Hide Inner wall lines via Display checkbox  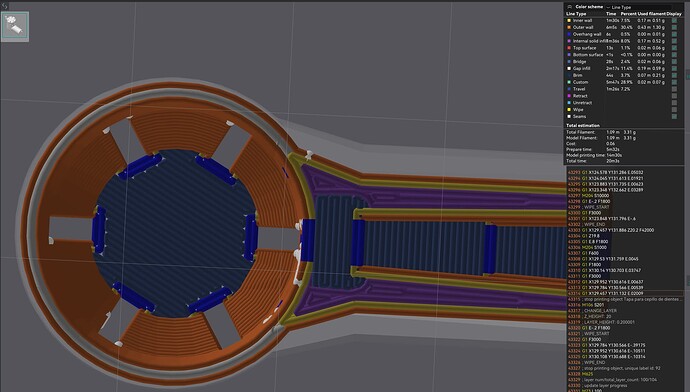coord(674,20)
